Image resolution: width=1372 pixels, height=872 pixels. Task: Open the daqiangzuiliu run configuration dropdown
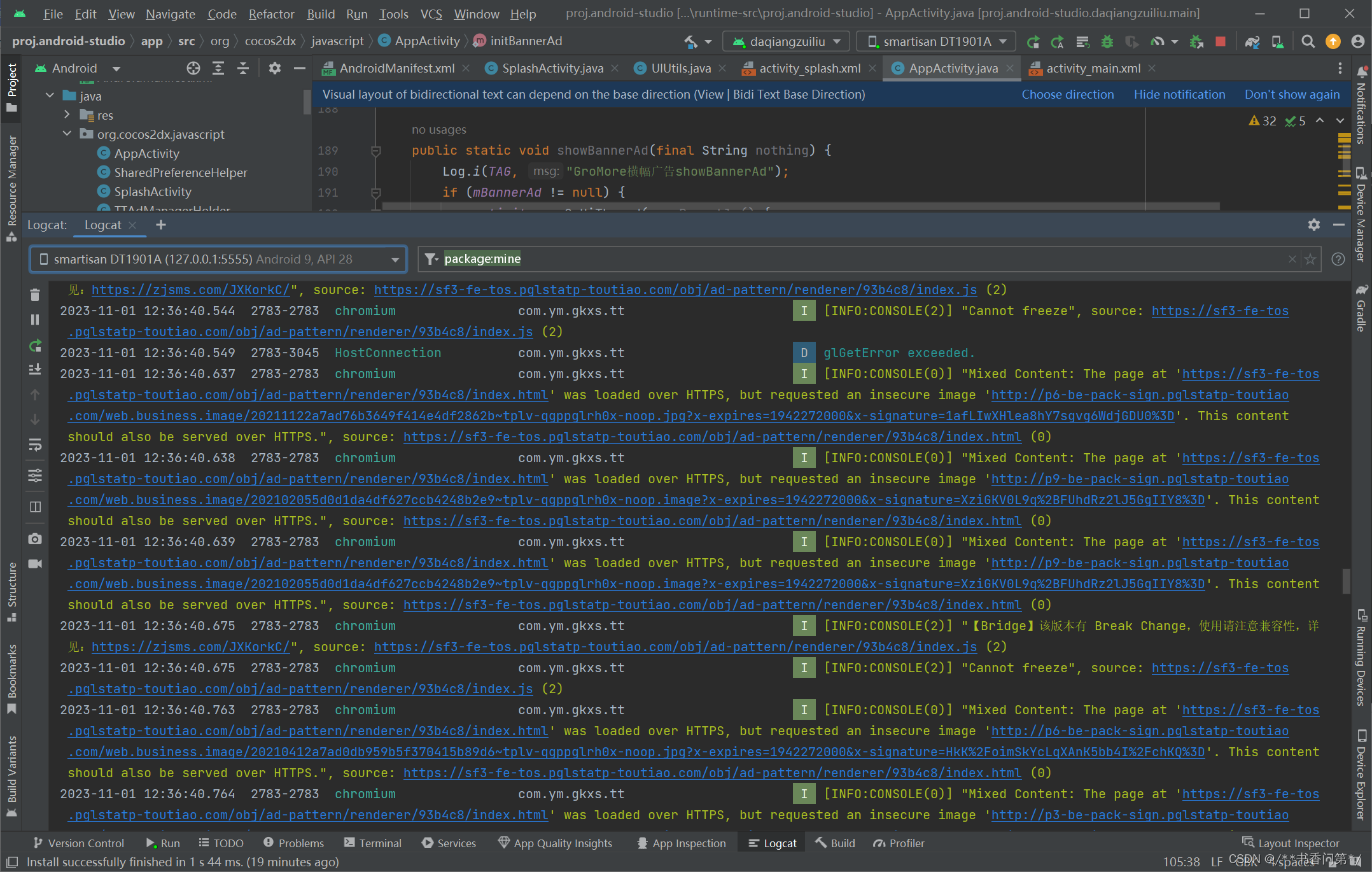[x=787, y=41]
